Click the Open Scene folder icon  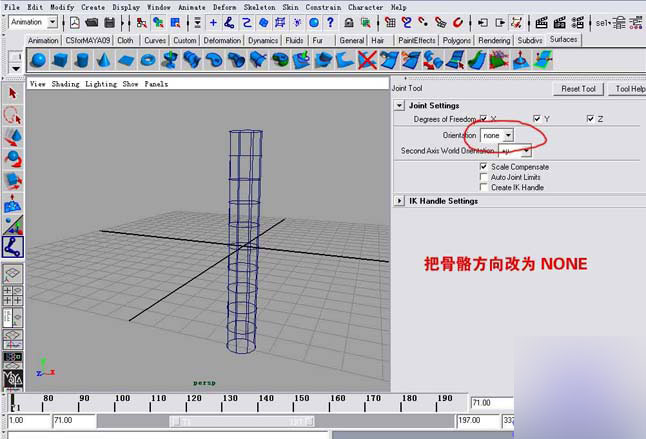pos(91,23)
